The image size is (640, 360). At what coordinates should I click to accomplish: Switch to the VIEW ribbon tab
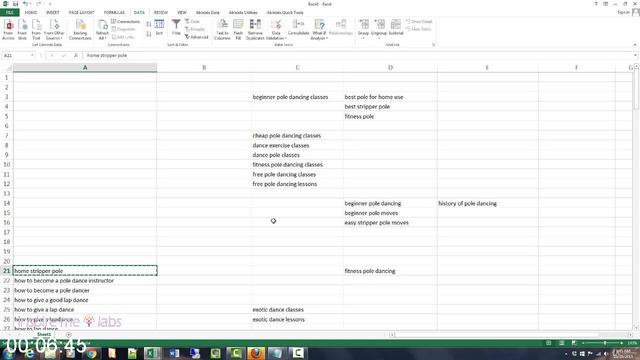click(182, 13)
